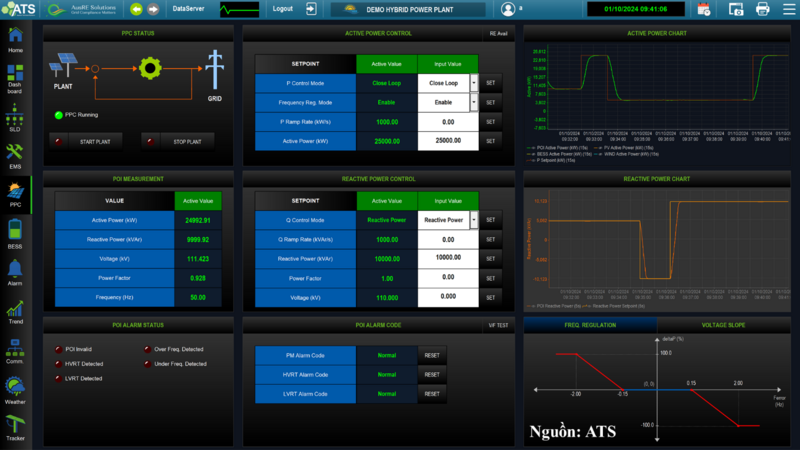This screenshot has width=800, height=450.
Task: Set the Reactive Power (kVAr) value
Action: 490,259
